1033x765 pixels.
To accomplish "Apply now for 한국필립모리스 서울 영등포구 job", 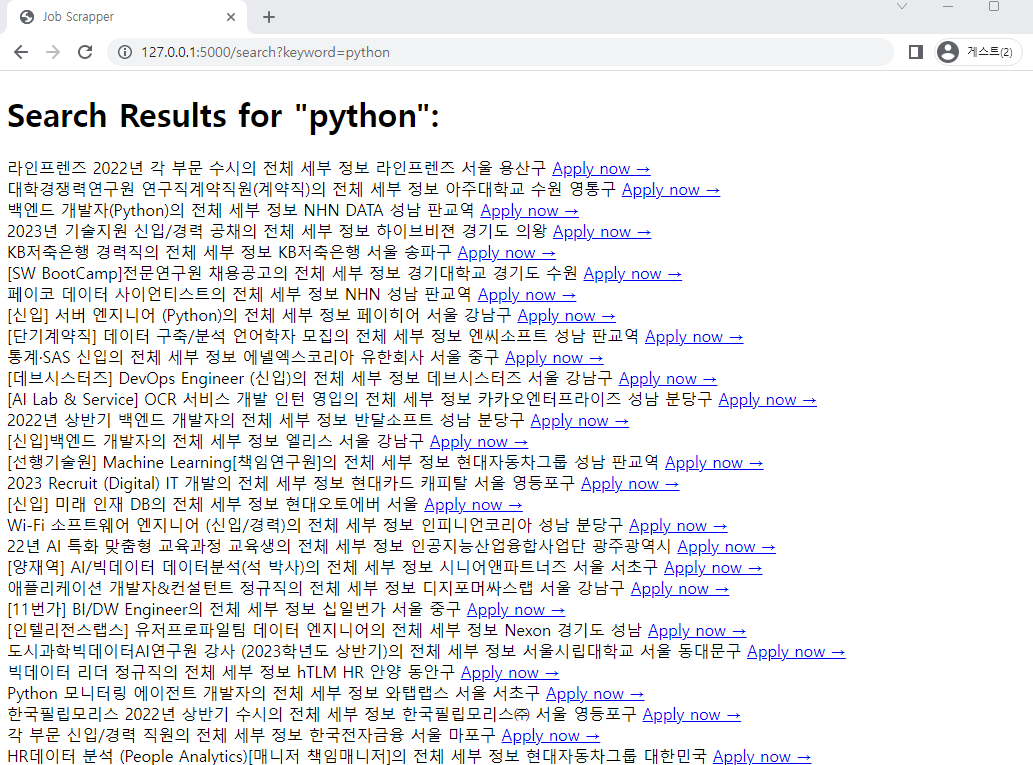I will coord(692,715).
